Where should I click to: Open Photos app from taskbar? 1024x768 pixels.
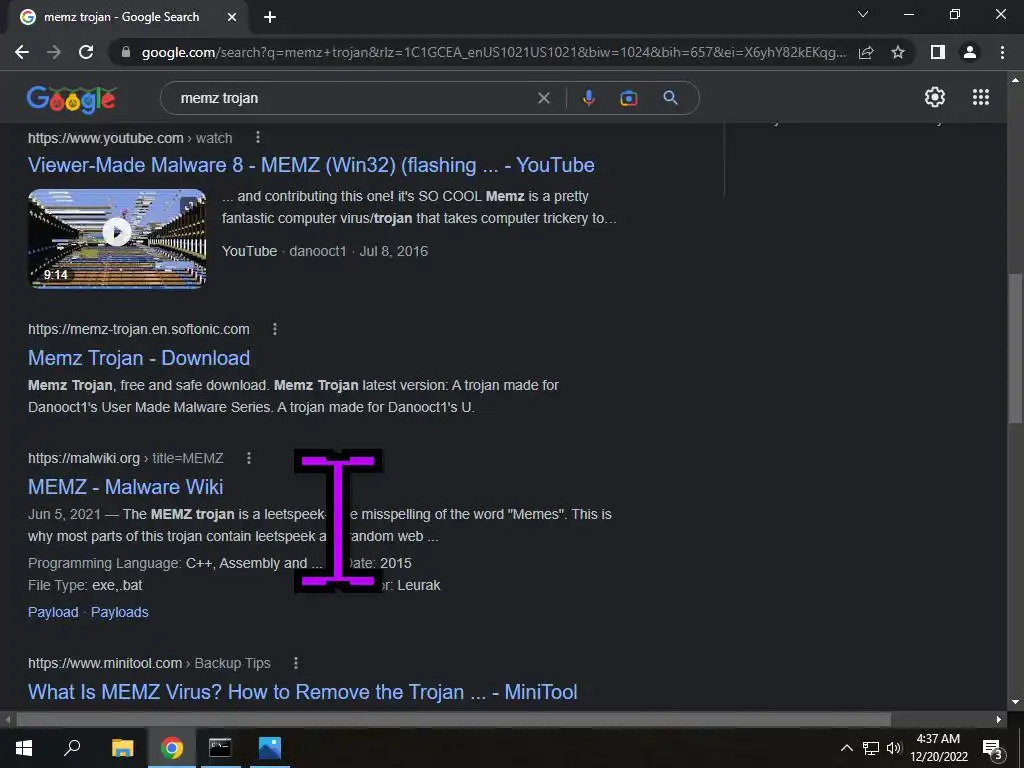click(x=269, y=748)
